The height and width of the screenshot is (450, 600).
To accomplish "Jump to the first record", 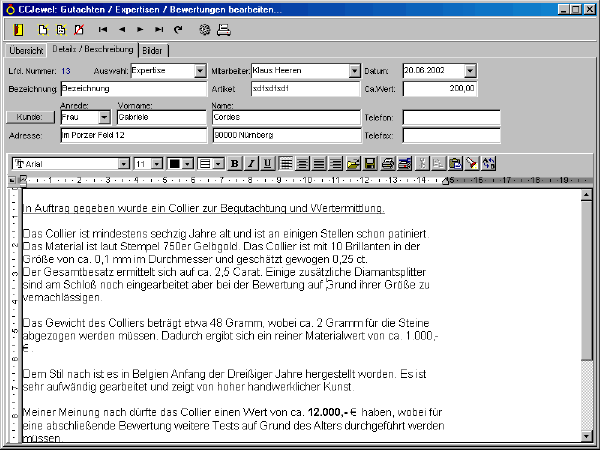I will coord(103,30).
